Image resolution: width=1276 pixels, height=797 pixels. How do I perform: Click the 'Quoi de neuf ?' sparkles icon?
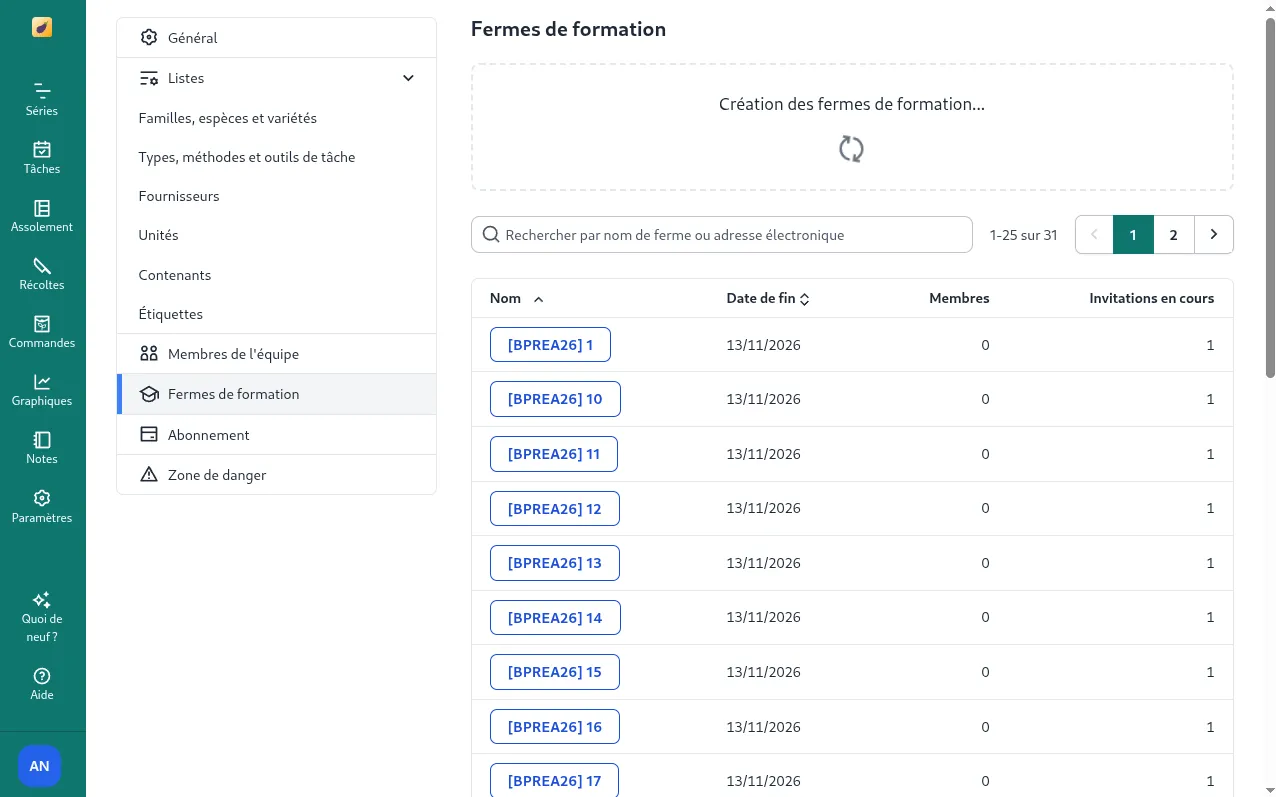point(41,600)
